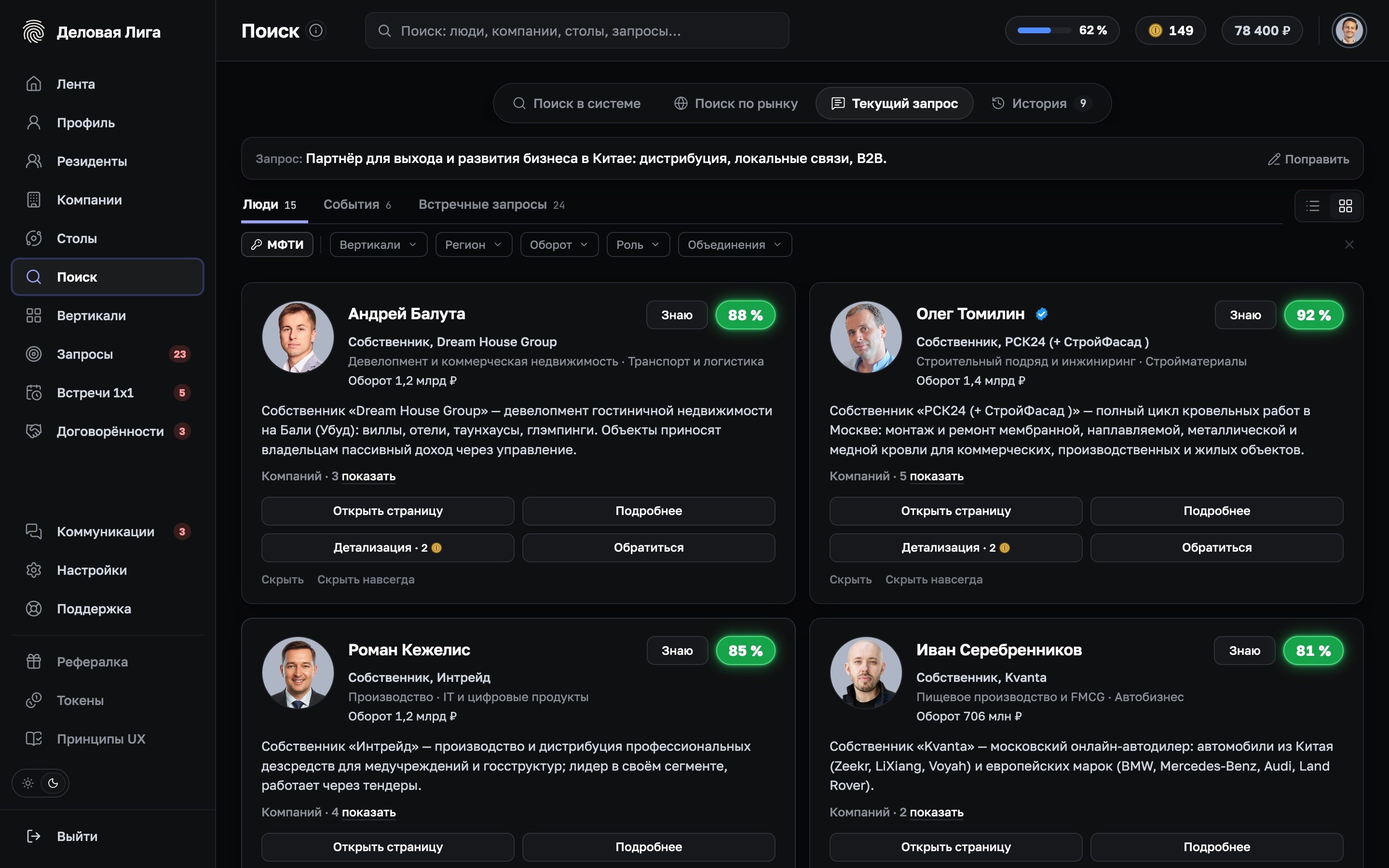Open the Объединения filter dropdown

pyautogui.click(x=735, y=244)
